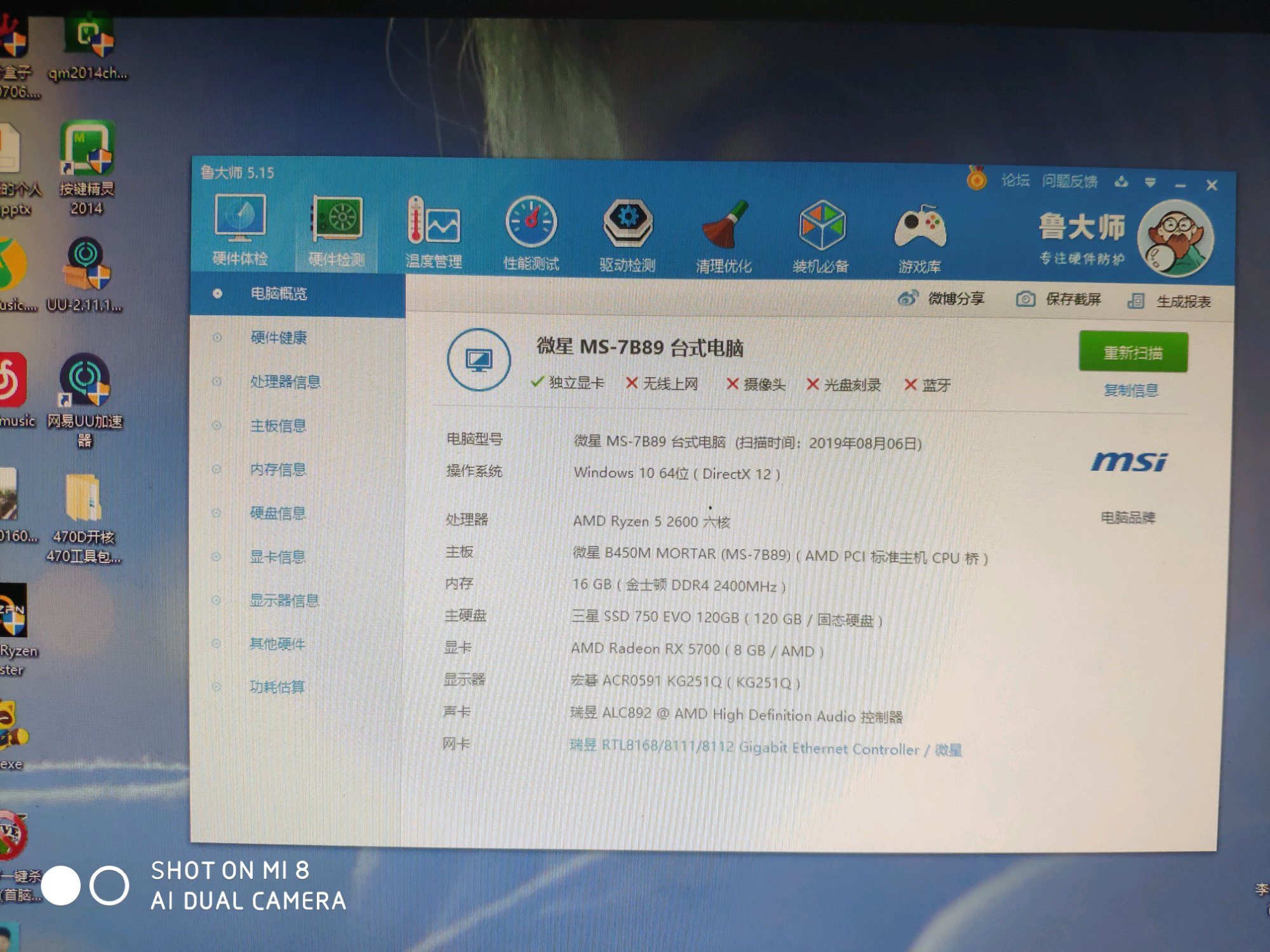
Task: Click the computer monitor circle icon
Action: tap(479, 360)
